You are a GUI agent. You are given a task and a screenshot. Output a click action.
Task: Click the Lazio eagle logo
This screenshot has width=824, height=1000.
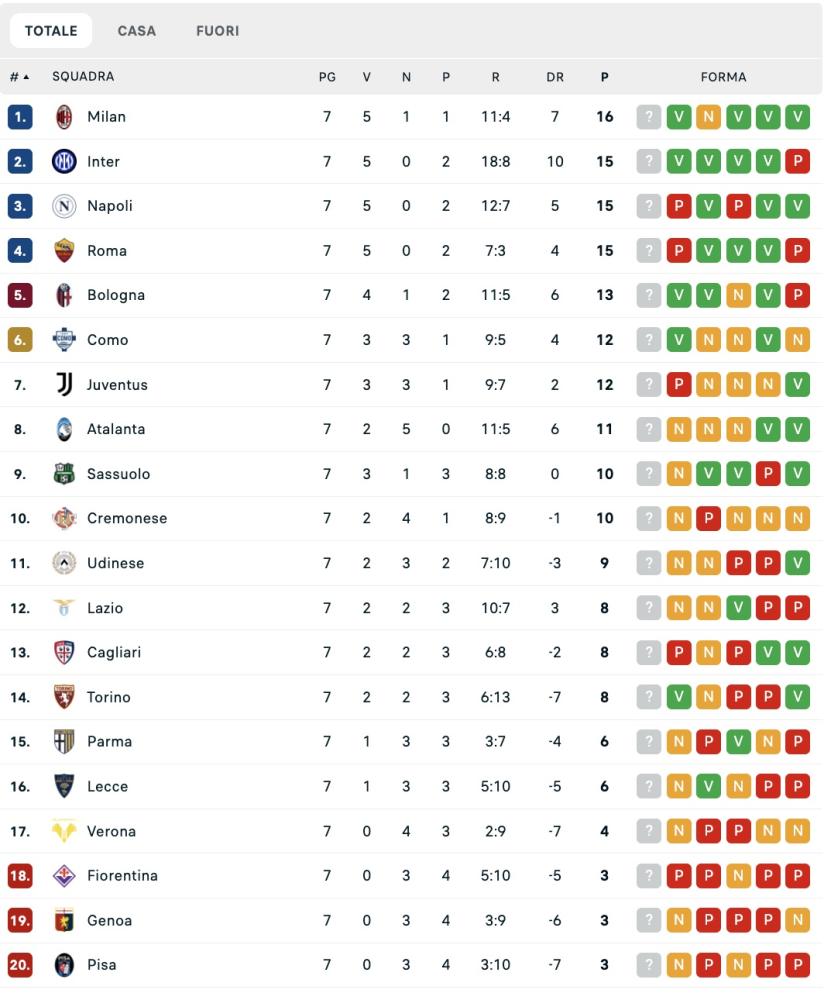[64, 608]
